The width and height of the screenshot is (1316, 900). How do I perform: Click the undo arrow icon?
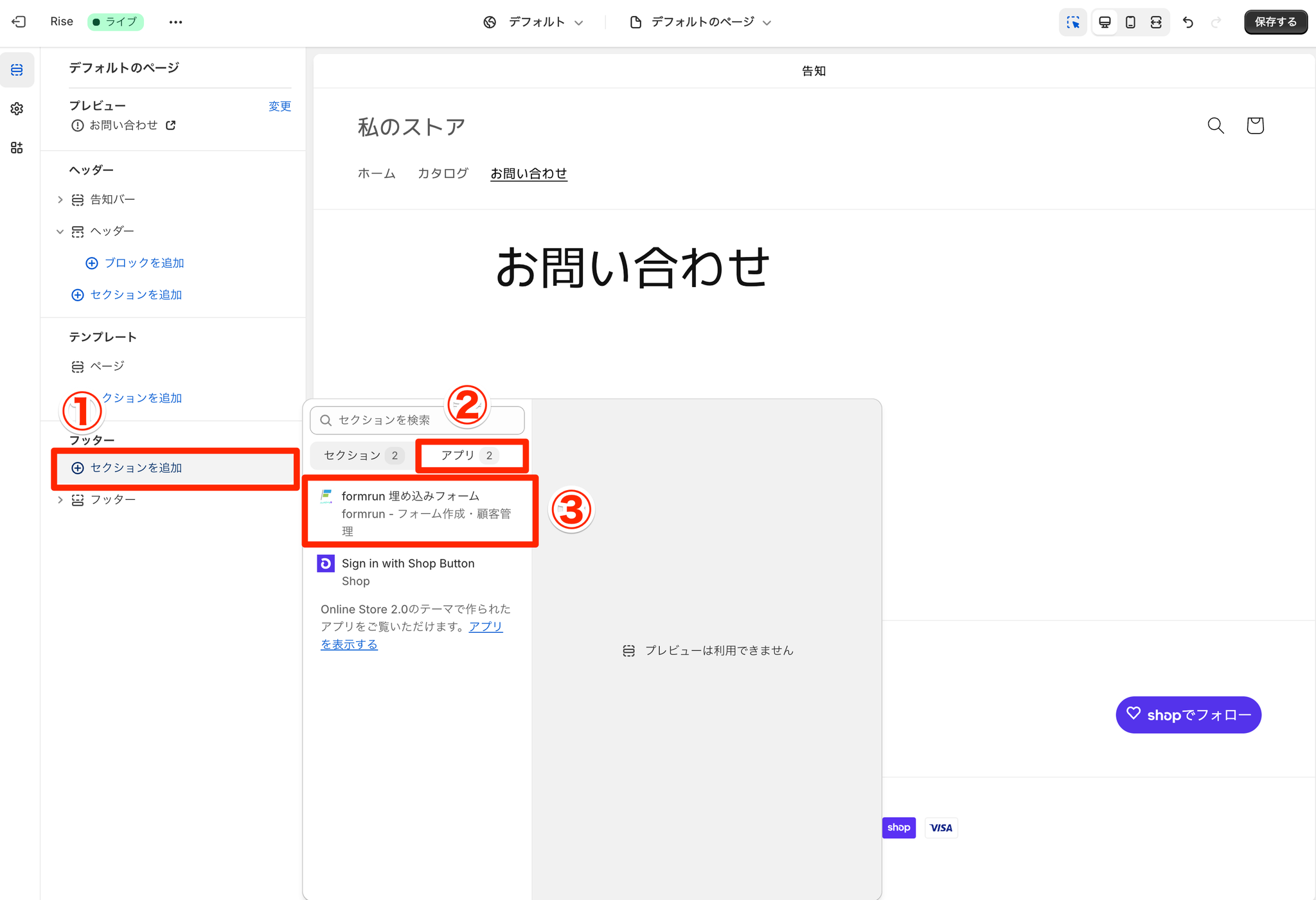(x=1187, y=22)
